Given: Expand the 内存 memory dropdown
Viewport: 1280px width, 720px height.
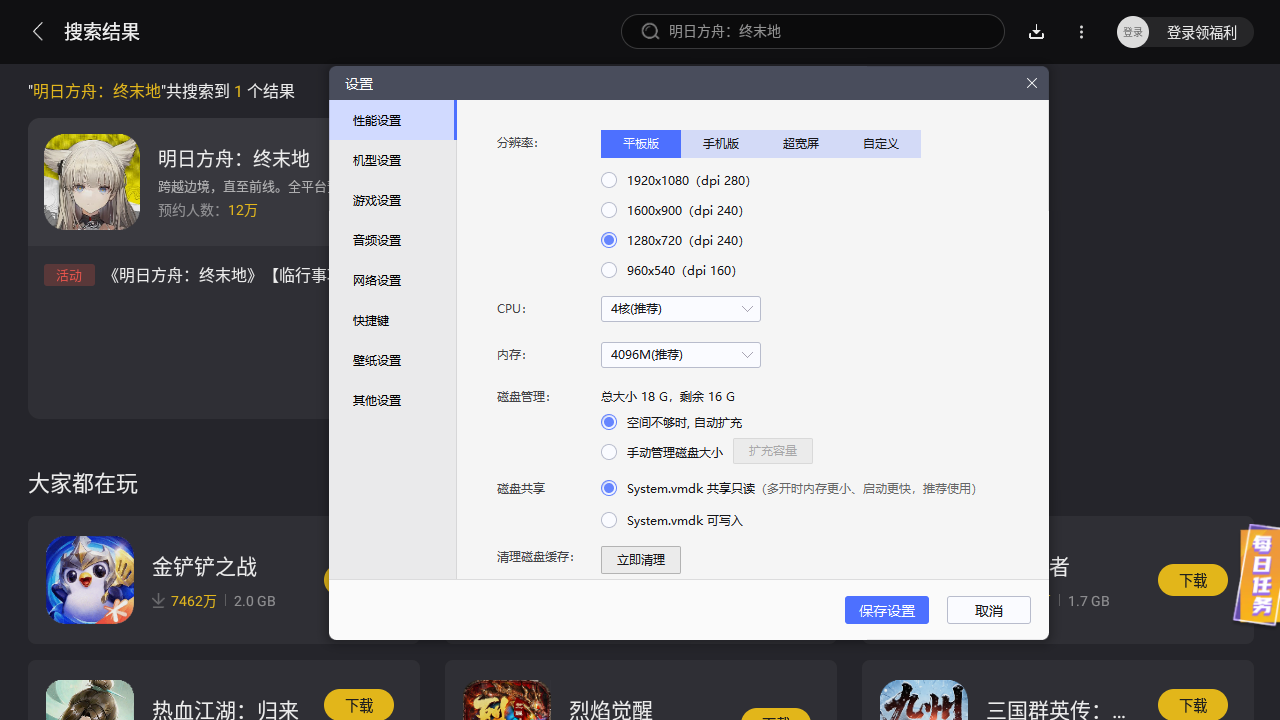Looking at the screenshot, I should click(x=680, y=355).
